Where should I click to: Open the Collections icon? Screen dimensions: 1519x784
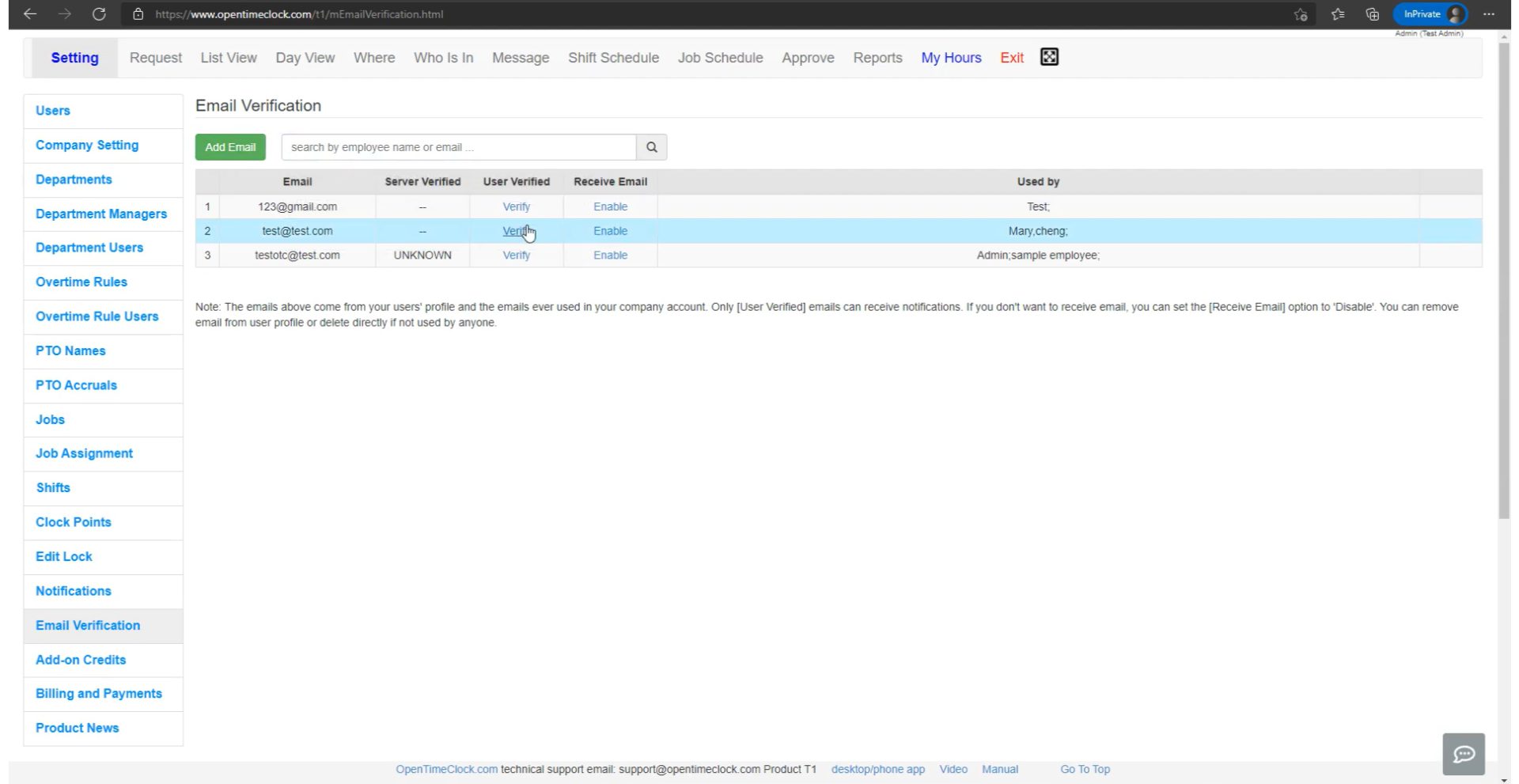coord(1372,13)
